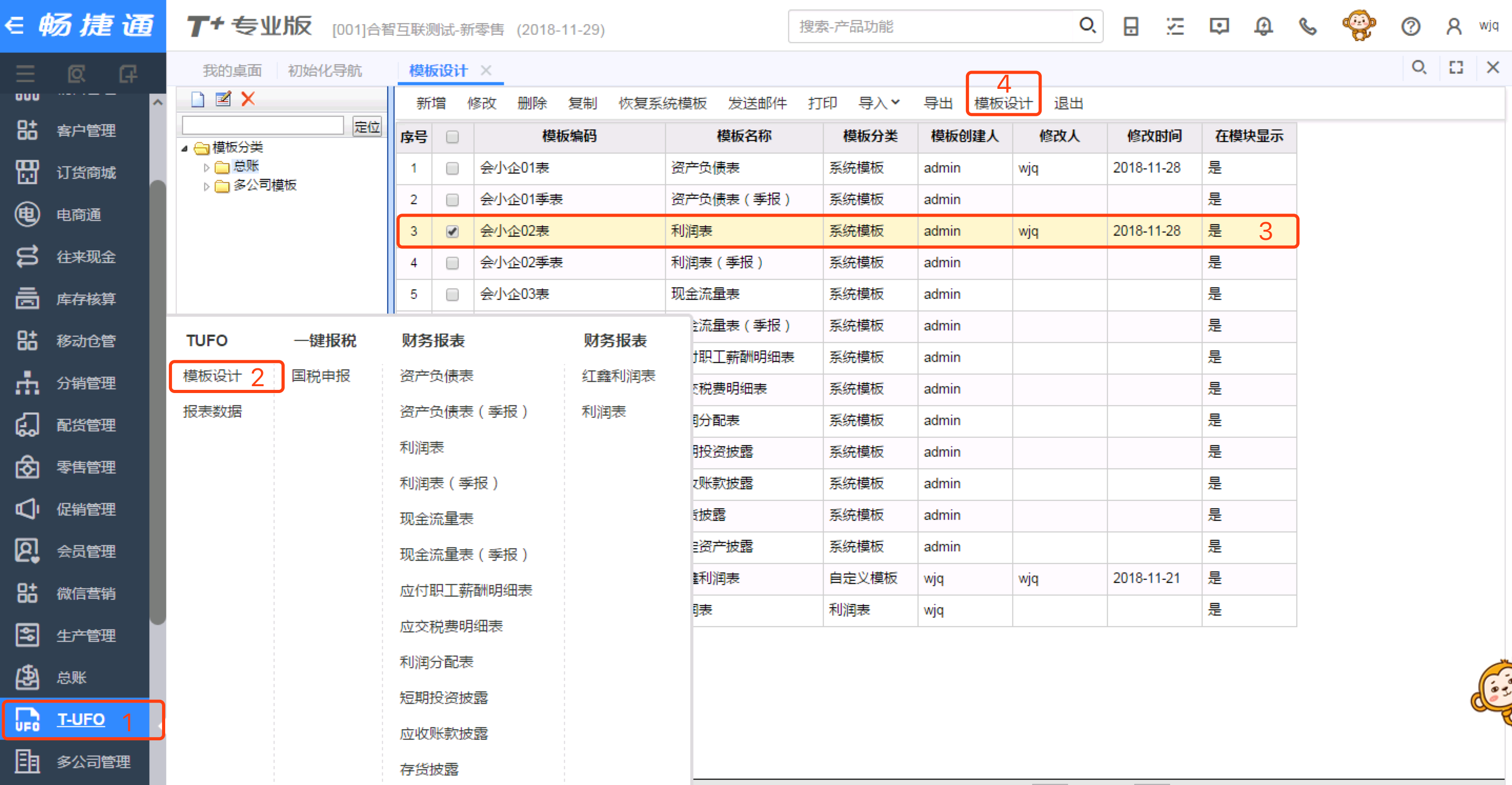This screenshot has width=1512, height=785.
Task: Open the help question mark icon
Action: tap(1410, 26)
